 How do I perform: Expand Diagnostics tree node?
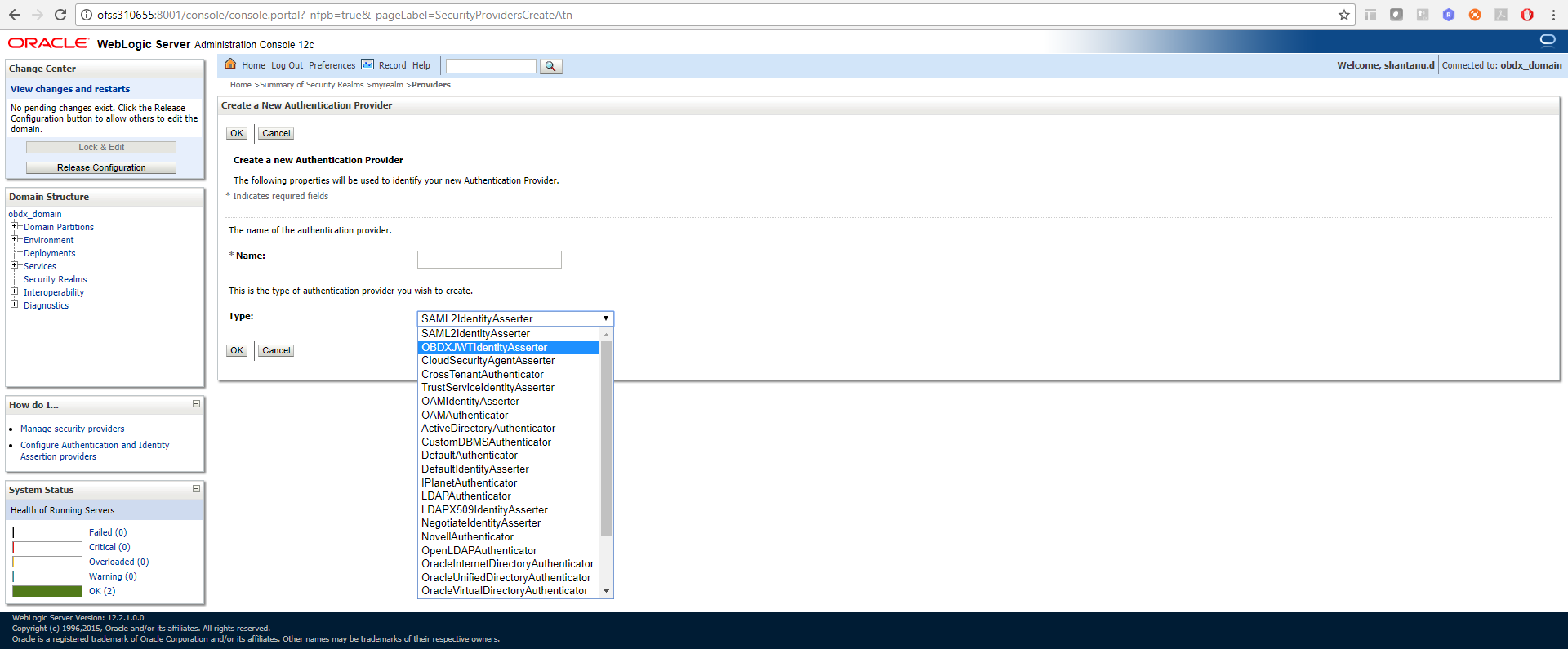tap(14, 304)
